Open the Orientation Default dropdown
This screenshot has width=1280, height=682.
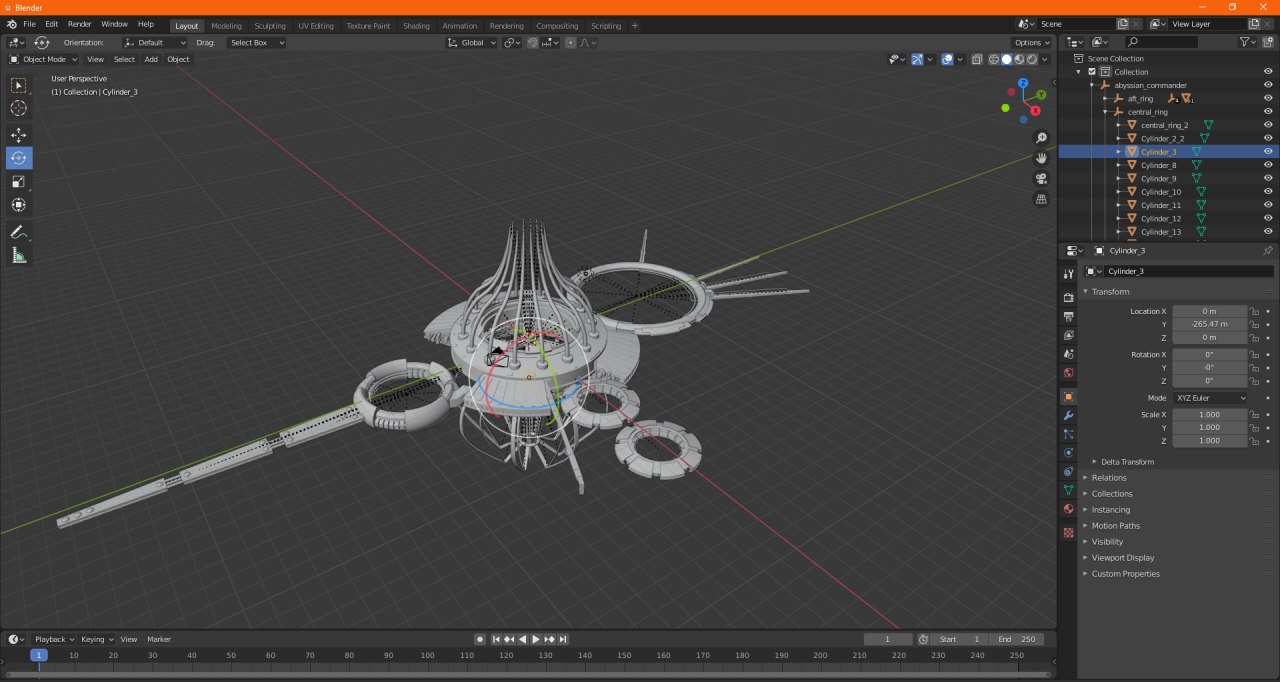[155, 43]
